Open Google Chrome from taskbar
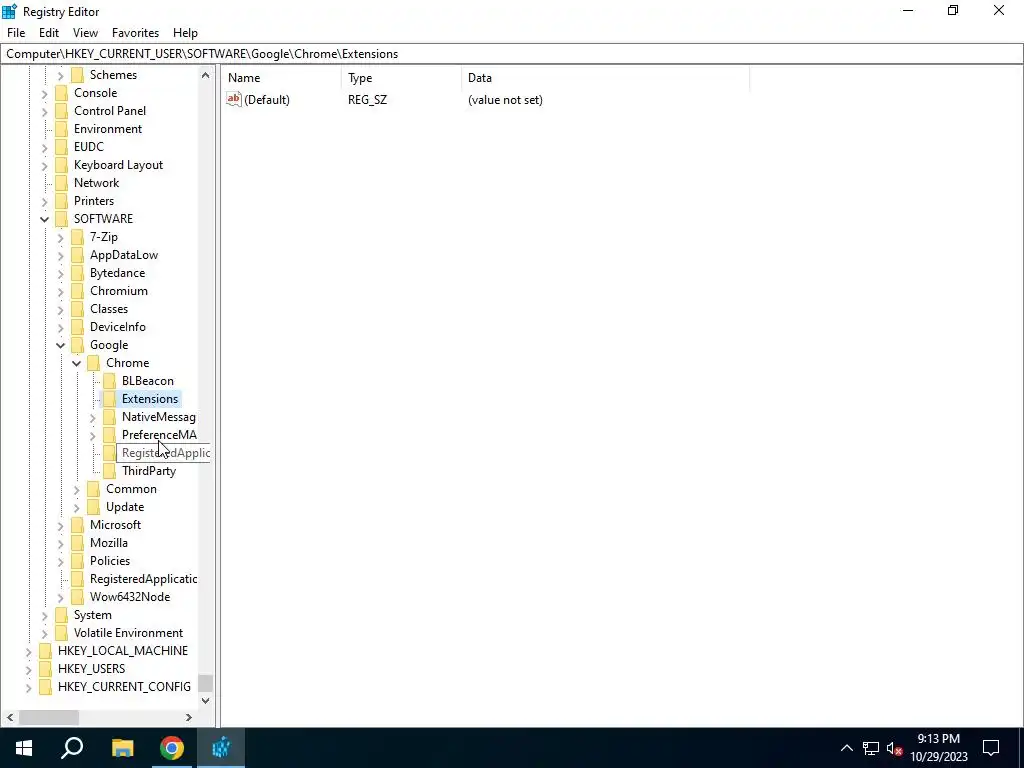The image size is (1024, 768). [x=172, y=748]
